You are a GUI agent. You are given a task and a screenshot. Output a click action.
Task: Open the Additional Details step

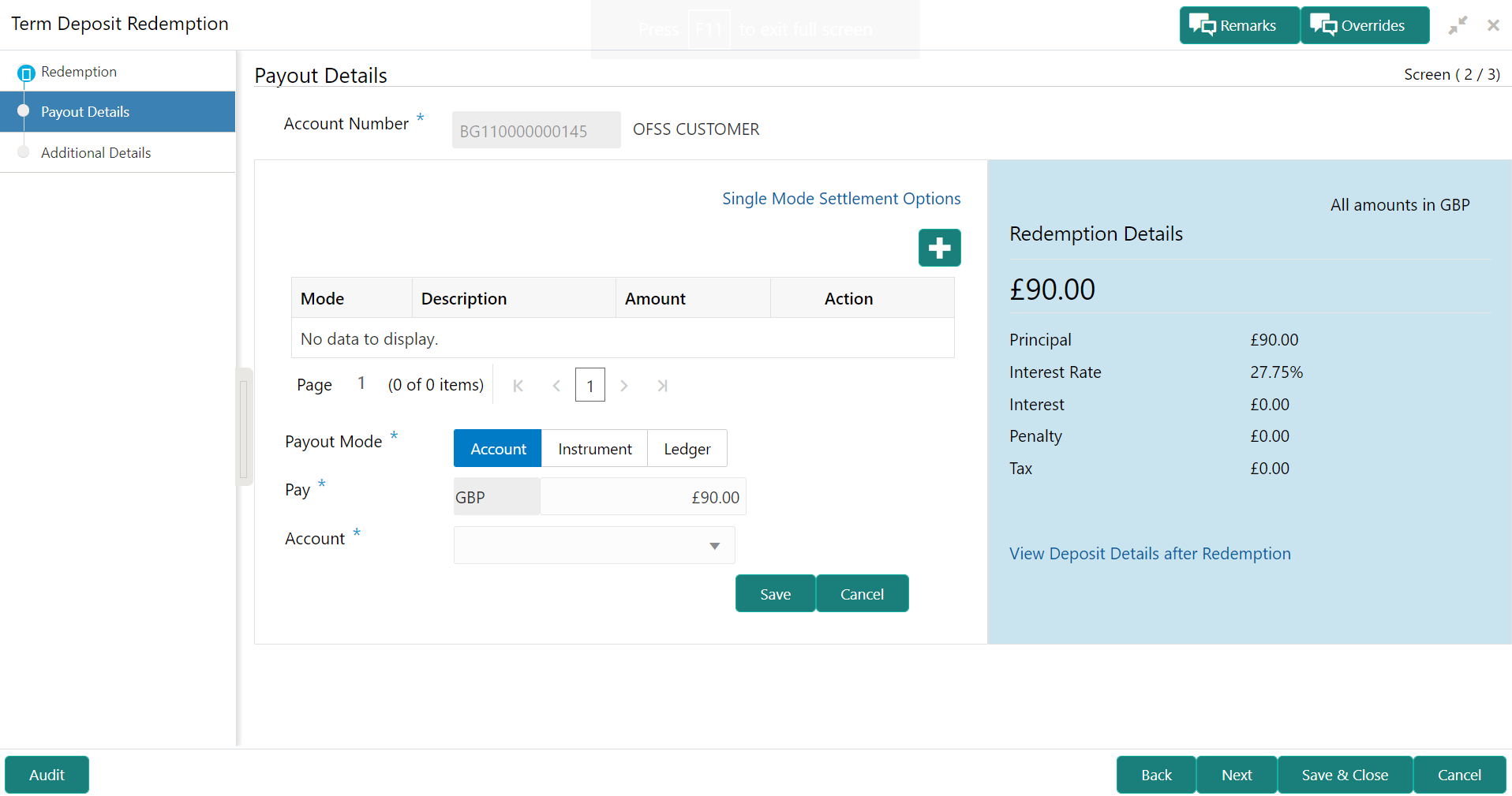[x=95, y=153]
